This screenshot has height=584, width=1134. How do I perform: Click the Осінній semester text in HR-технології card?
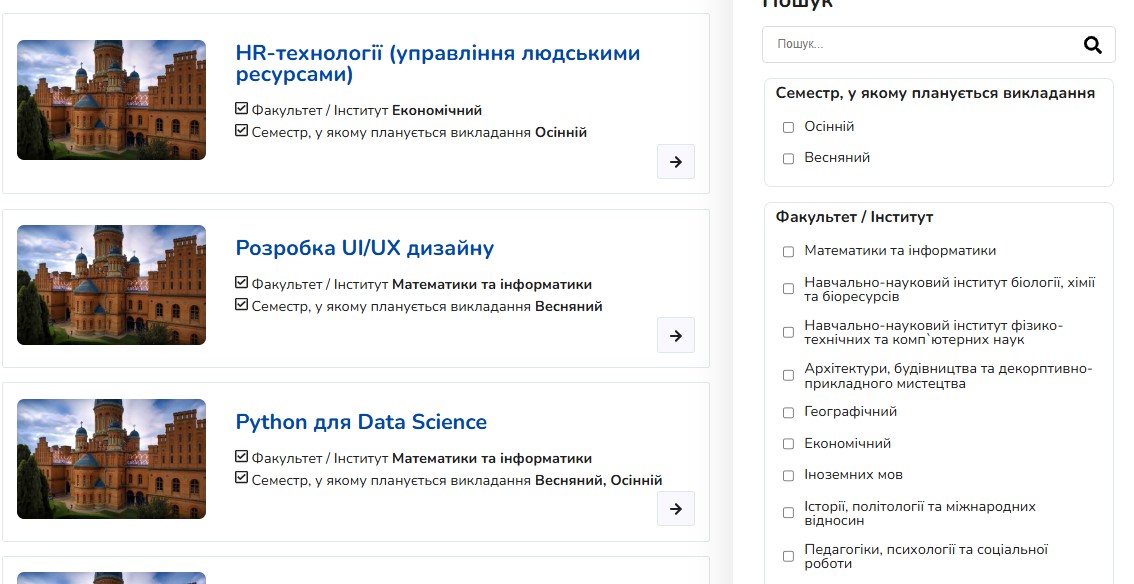click(x=561, y=132)
